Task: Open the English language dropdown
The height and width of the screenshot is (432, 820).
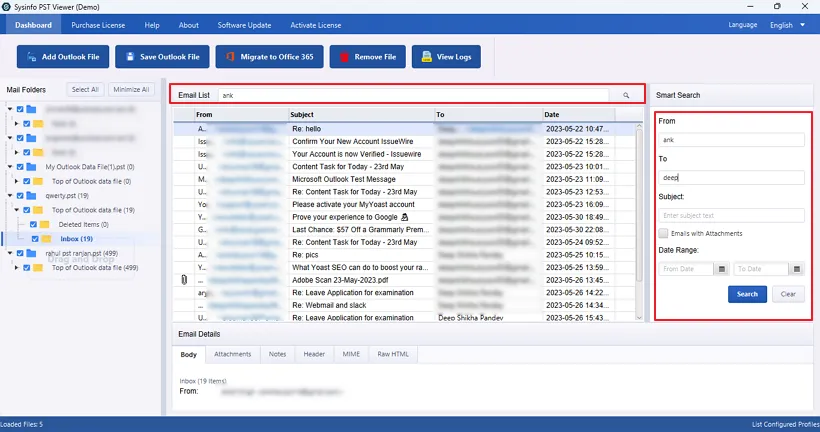Action: [x=788, y=25]
